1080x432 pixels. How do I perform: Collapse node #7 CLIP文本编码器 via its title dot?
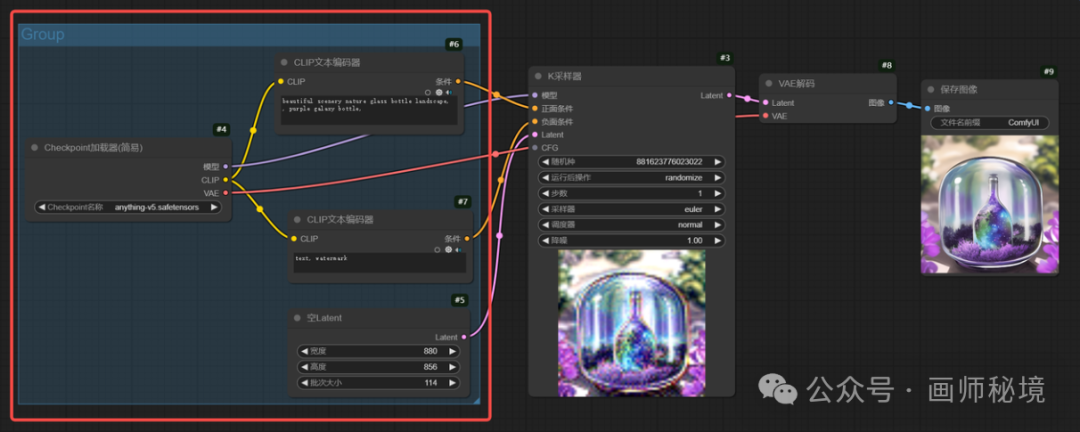point(298,220)
